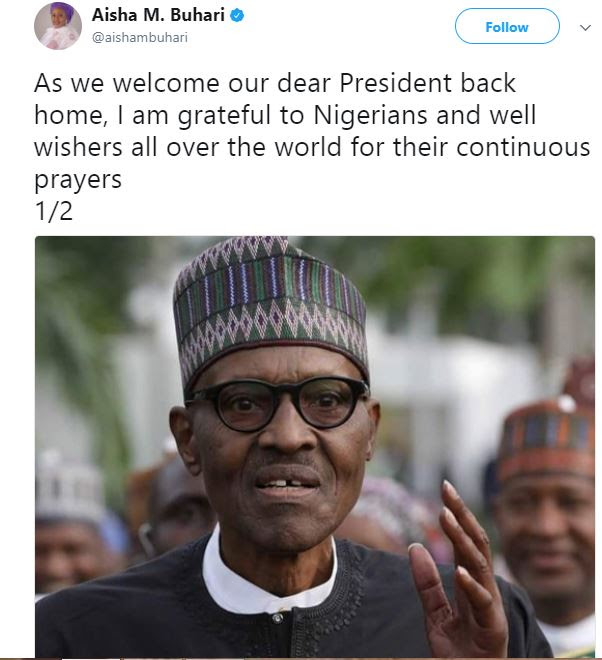Click the 1/2 thread counter text
This screenshot has width=602, height=660.
click(53, 211)
